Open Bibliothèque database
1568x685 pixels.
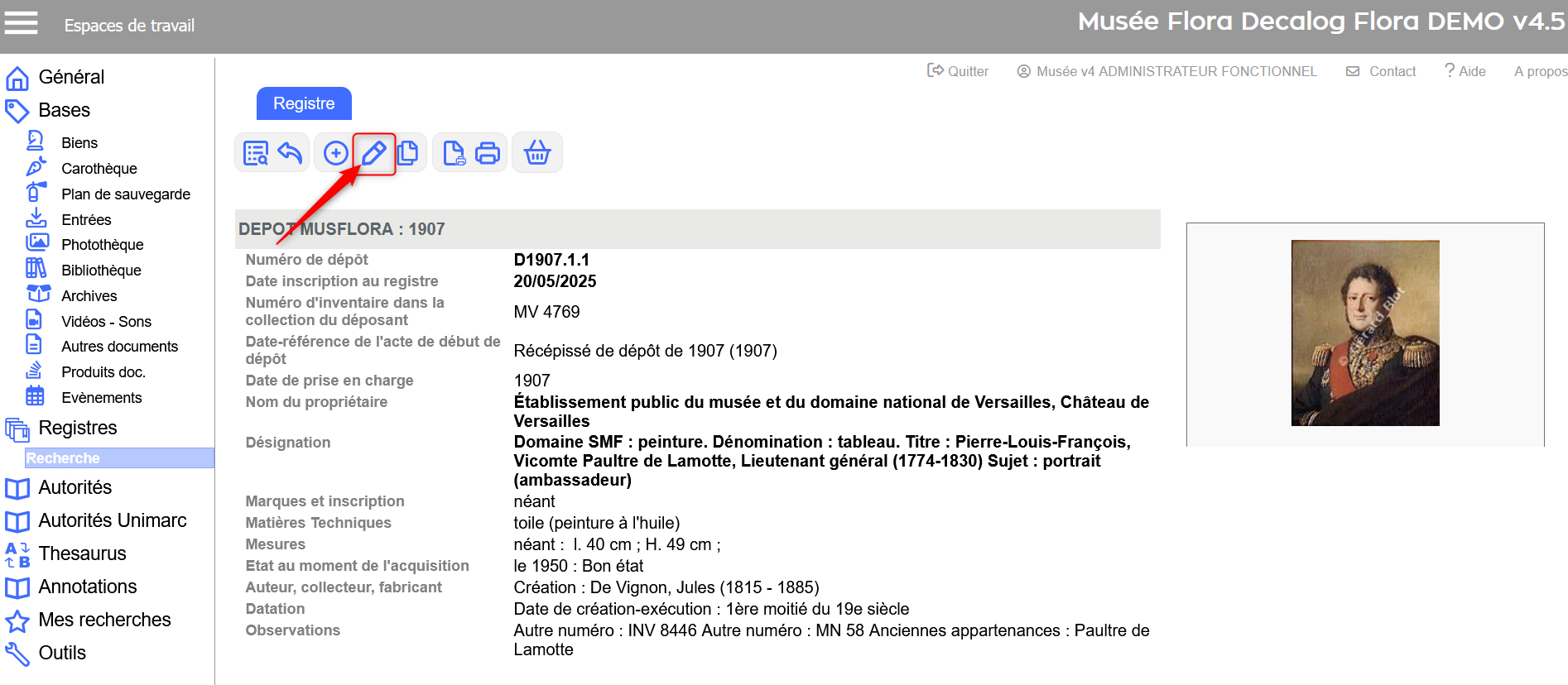[101, 271]
